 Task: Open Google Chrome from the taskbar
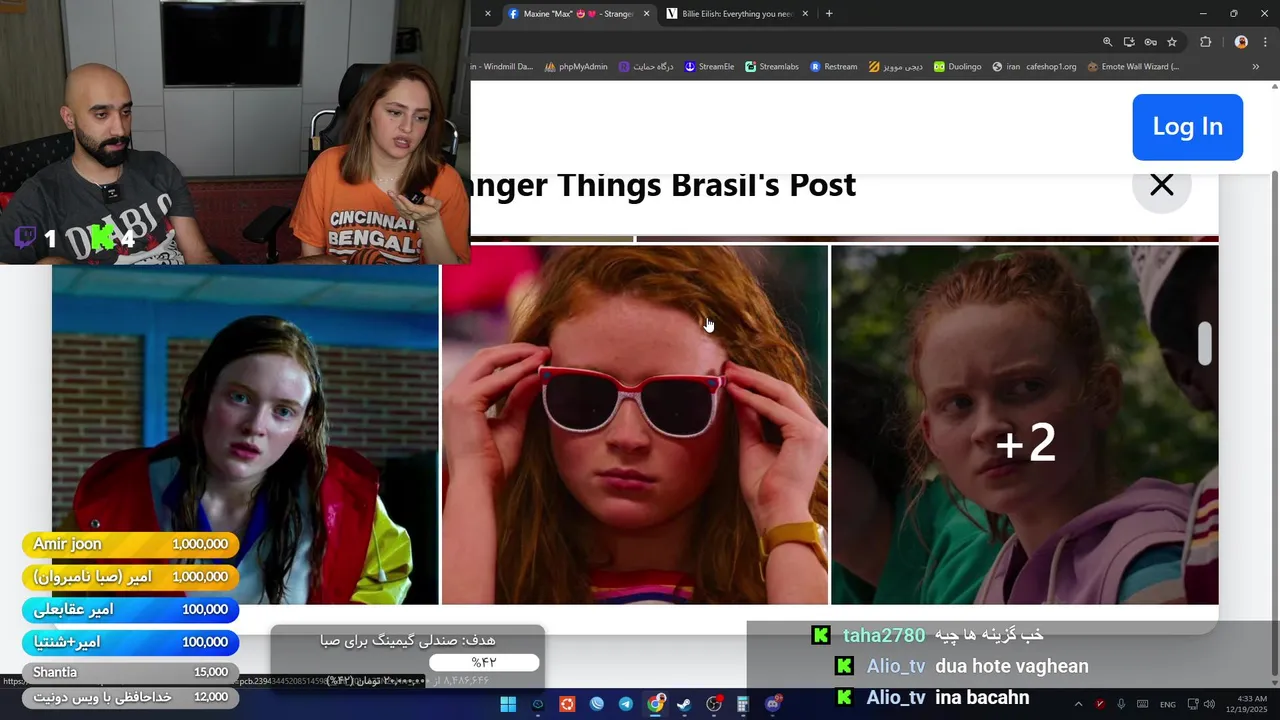pos(655,704)
